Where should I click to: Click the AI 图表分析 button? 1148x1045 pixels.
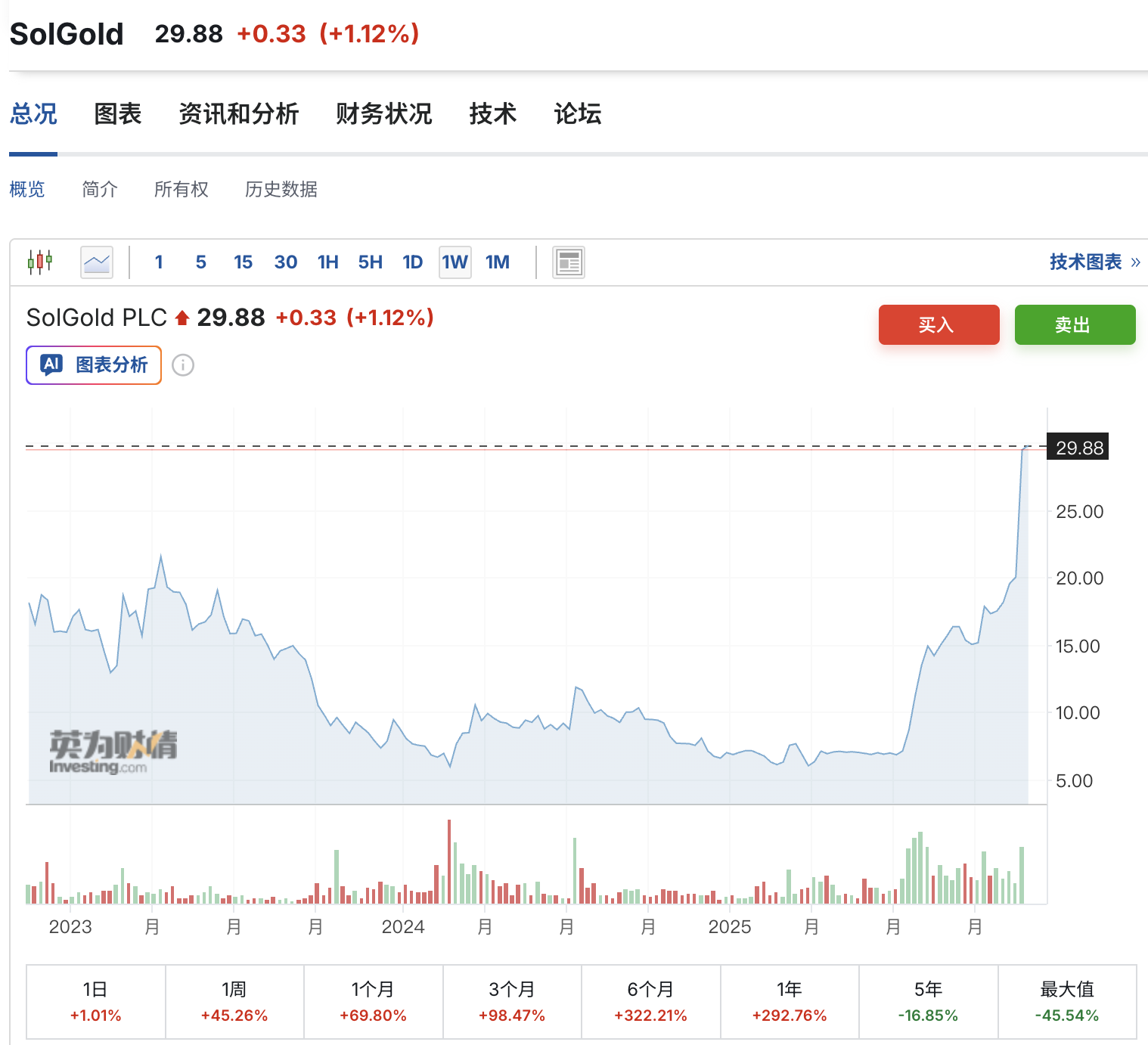click(x=94, y=365)
